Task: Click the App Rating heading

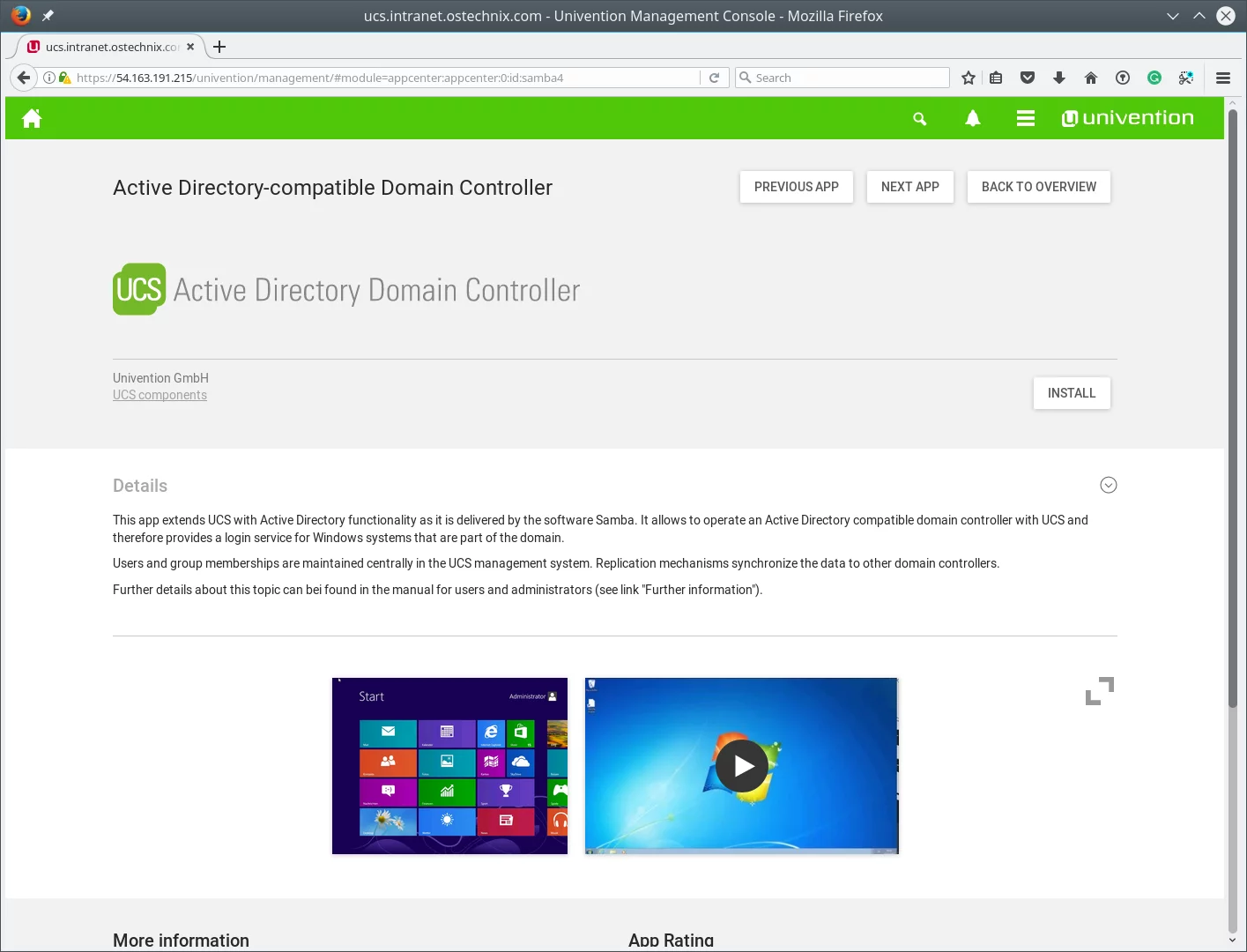Action: (x=672, y=940)
